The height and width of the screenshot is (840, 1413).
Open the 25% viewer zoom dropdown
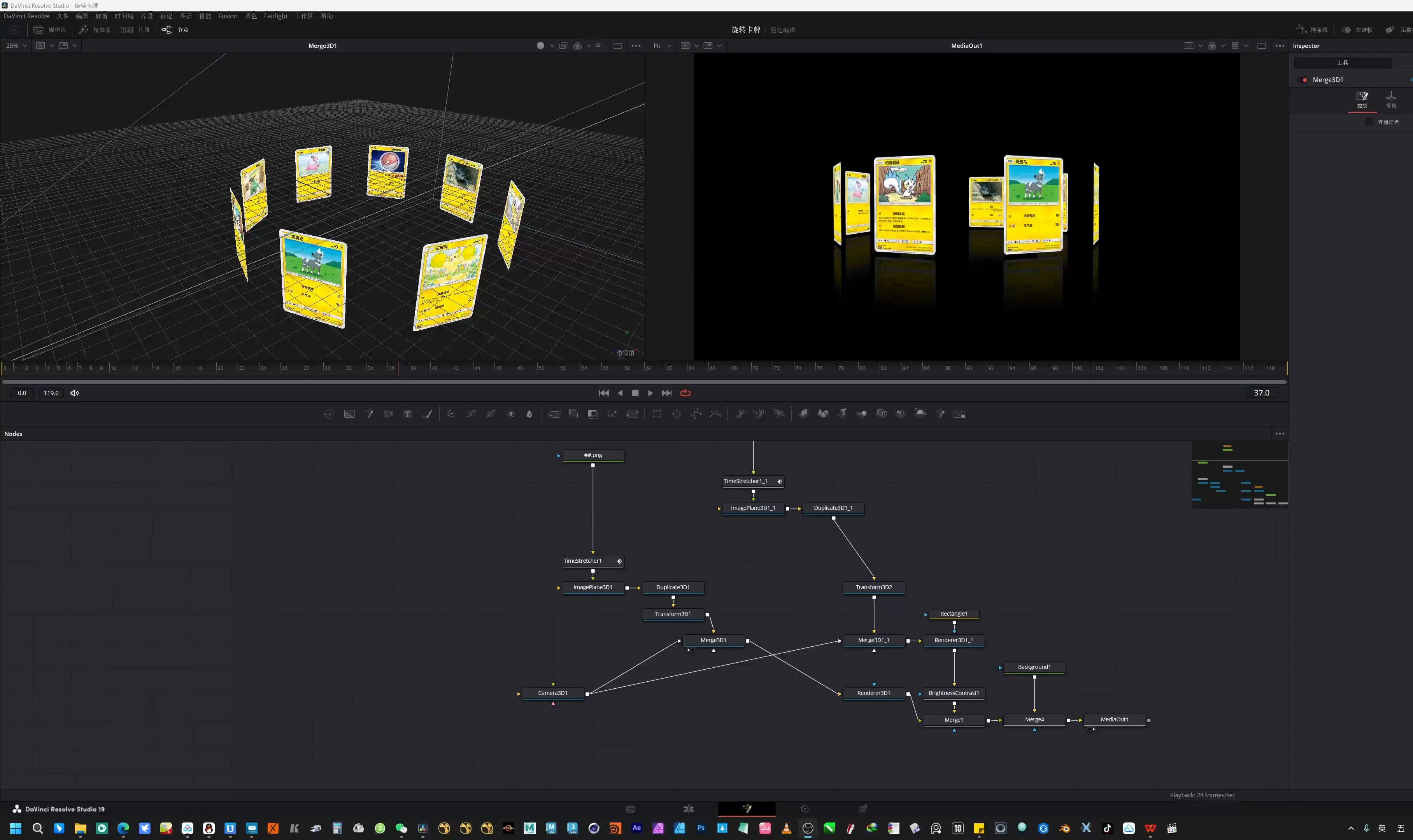coord(16,46)
